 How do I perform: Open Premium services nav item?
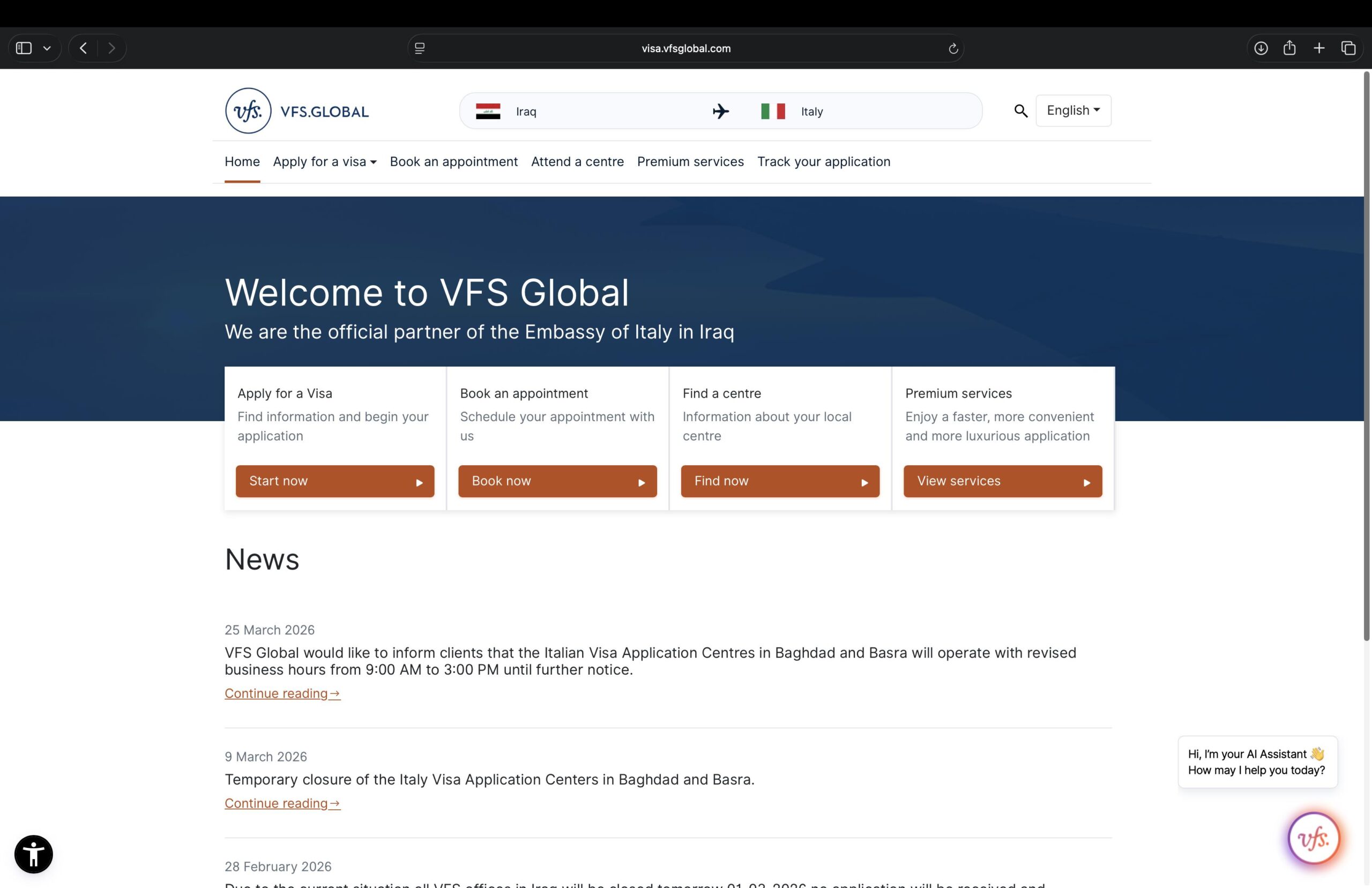690,161
